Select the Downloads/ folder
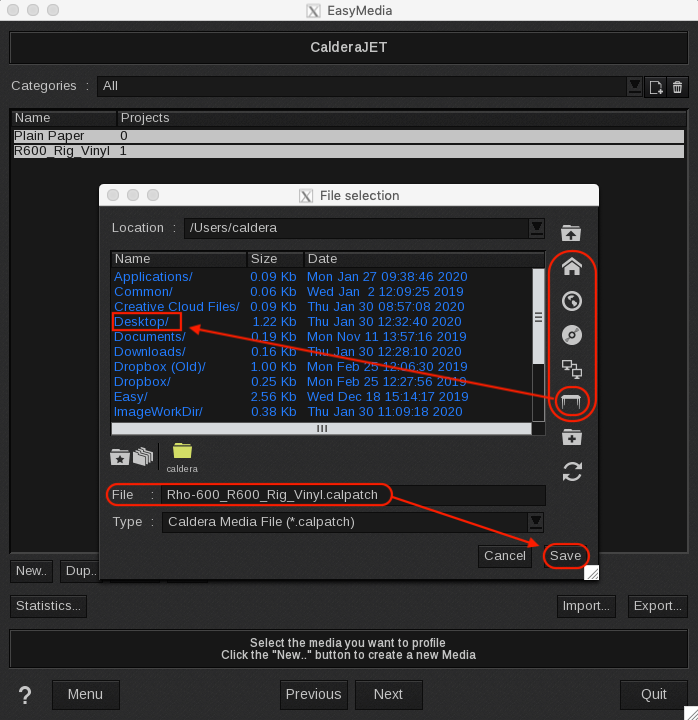This screenshot has width=698, height=720. 150,352
